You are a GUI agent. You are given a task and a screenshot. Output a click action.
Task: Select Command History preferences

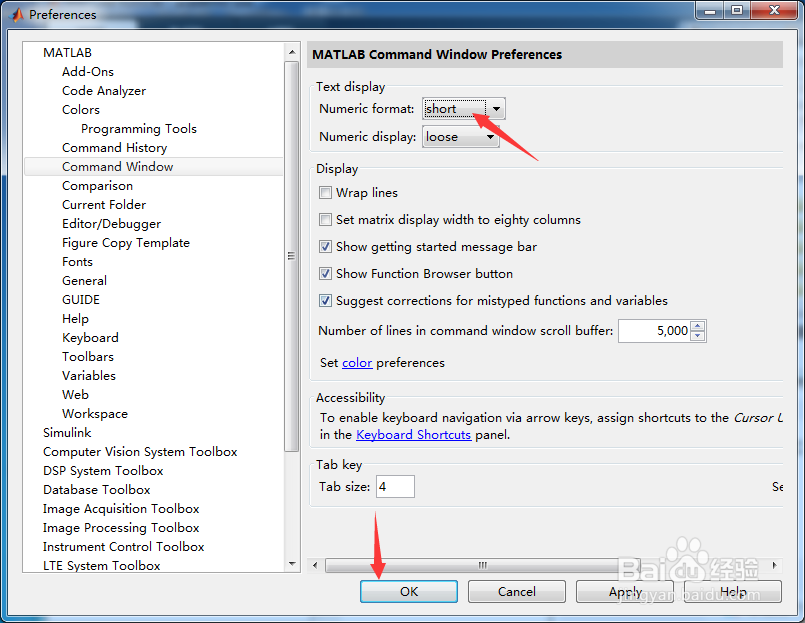[x=114, y=148]
